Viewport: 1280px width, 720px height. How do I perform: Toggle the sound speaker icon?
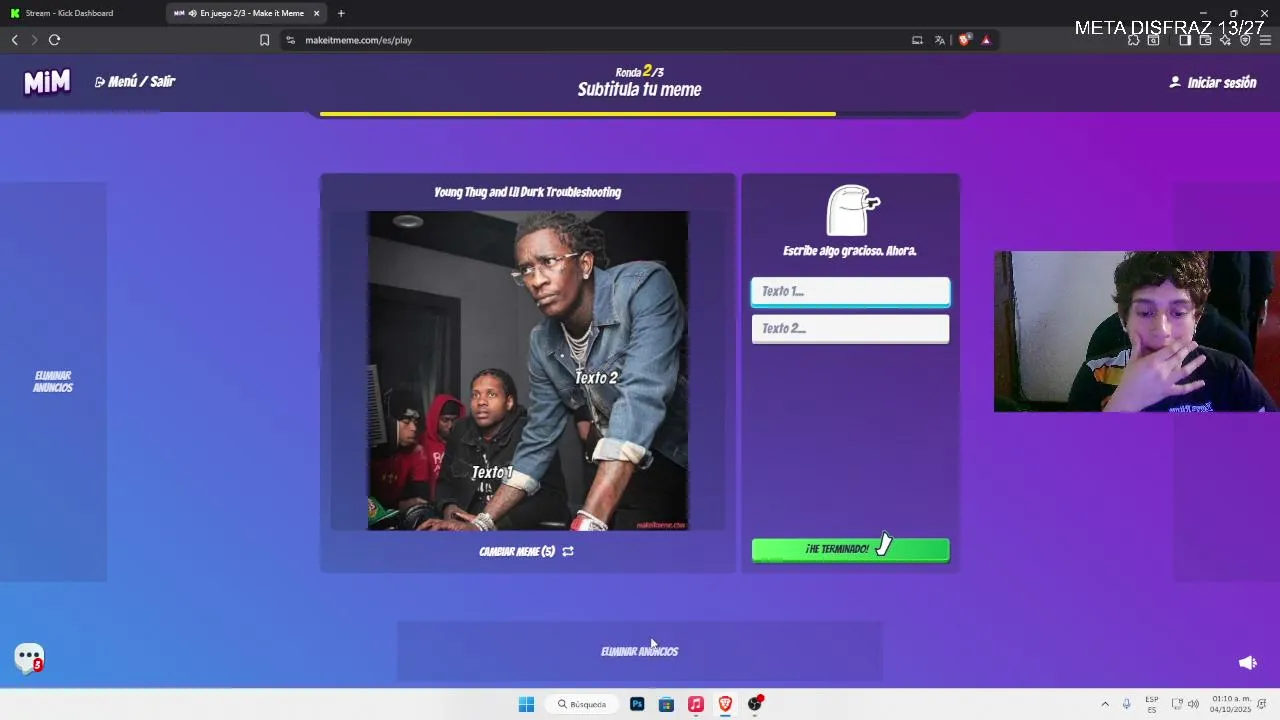[1247, 662]
